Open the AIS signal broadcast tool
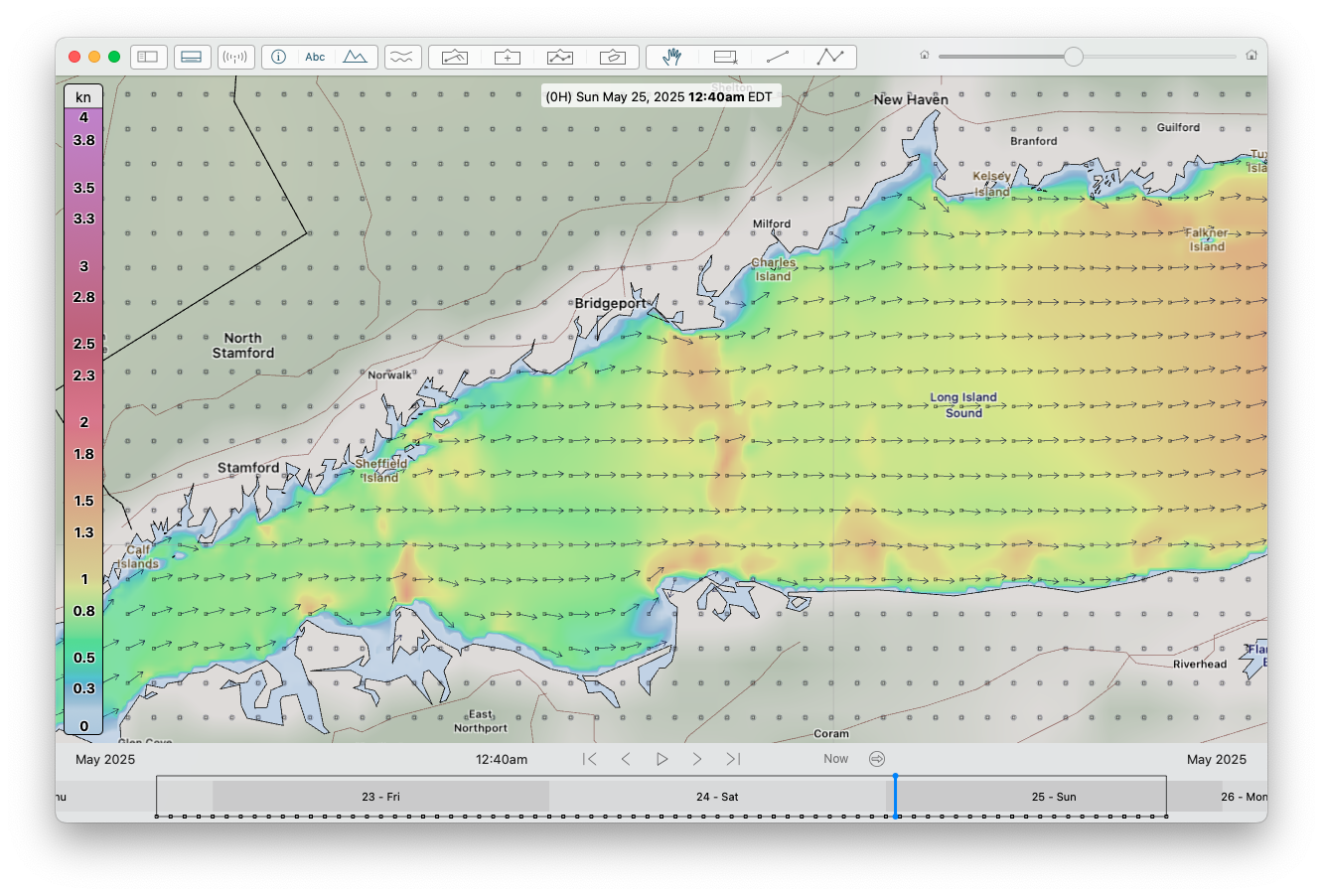Image resolution: width=1323 pixels, height=896 pixels. point(235,57)
